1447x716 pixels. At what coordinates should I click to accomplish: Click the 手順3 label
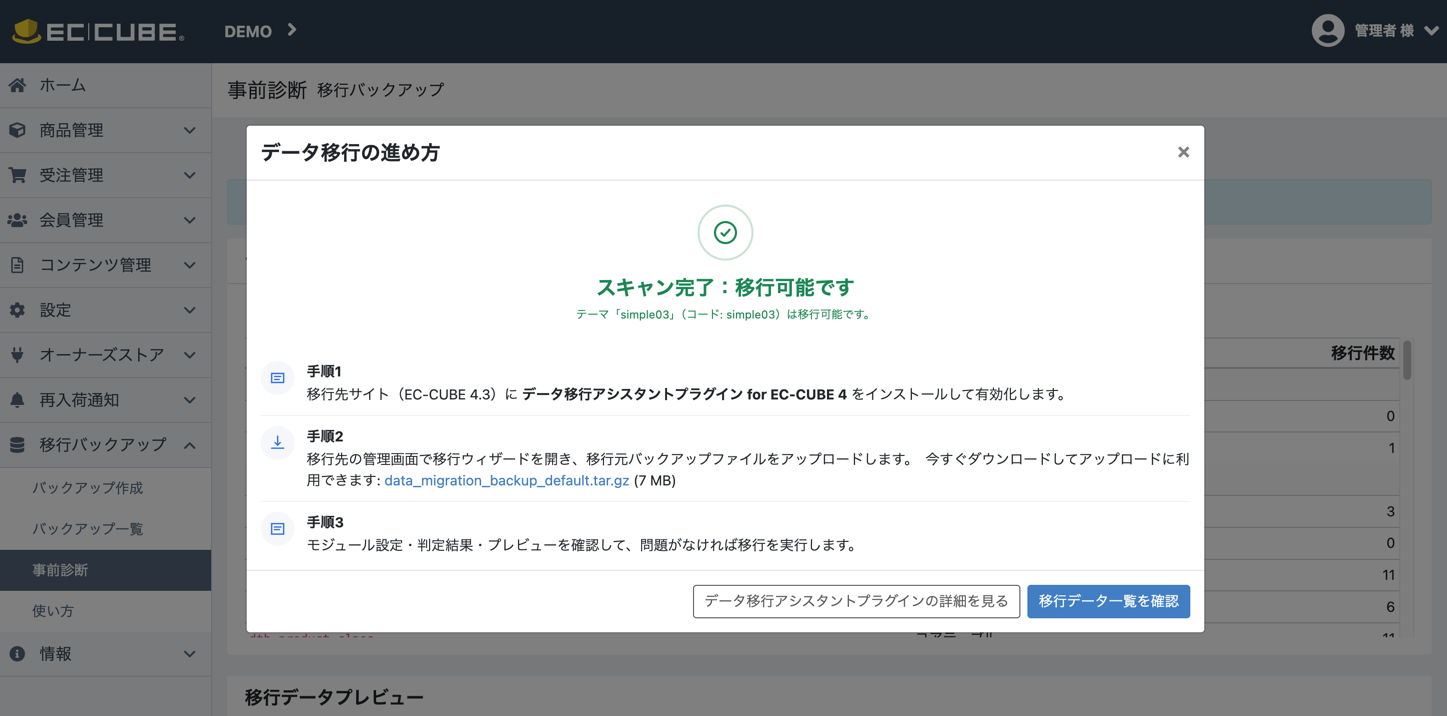tap(325, 522)
